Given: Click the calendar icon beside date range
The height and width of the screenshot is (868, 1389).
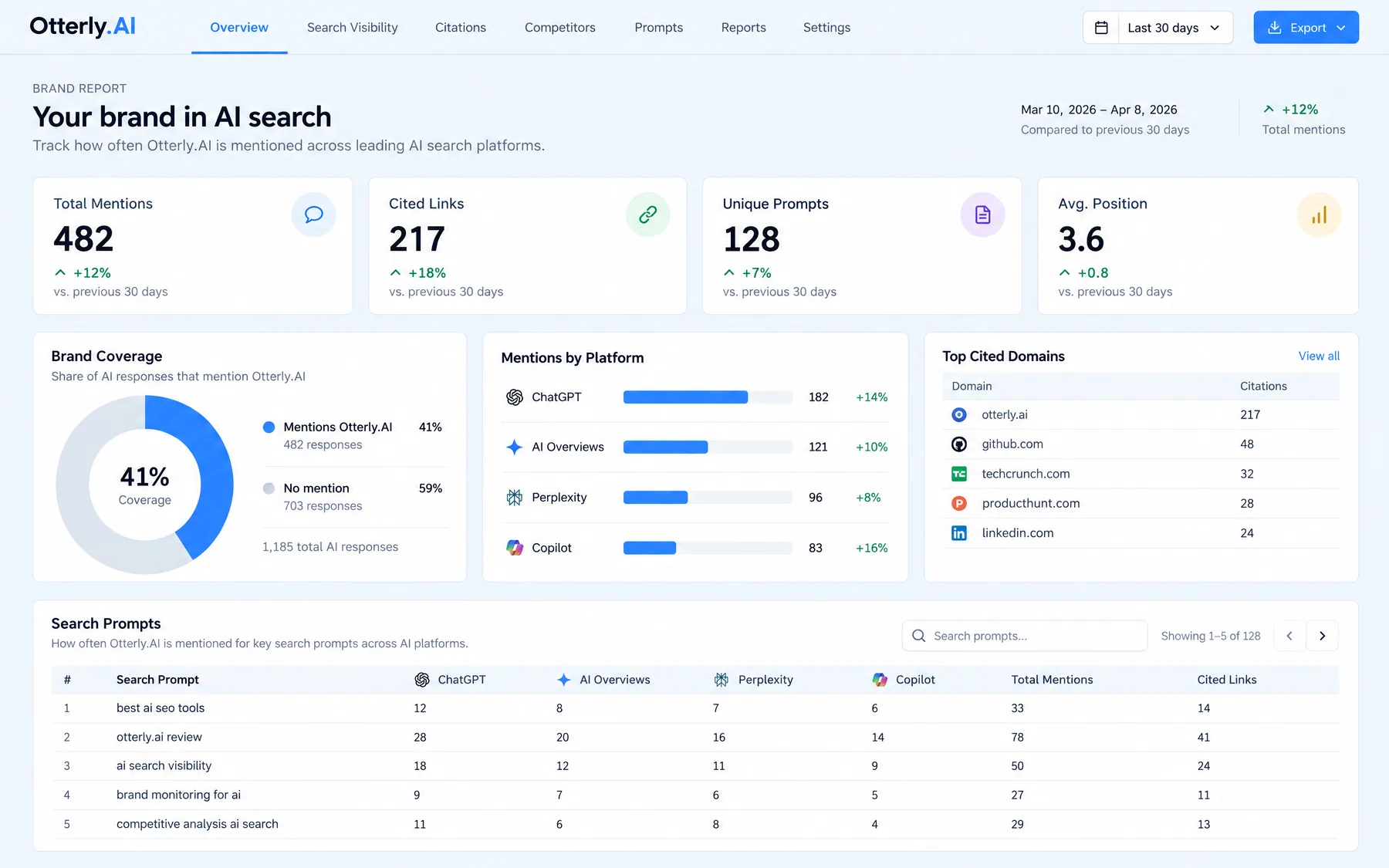Looking at the screenshot, I should point(1101,28).
